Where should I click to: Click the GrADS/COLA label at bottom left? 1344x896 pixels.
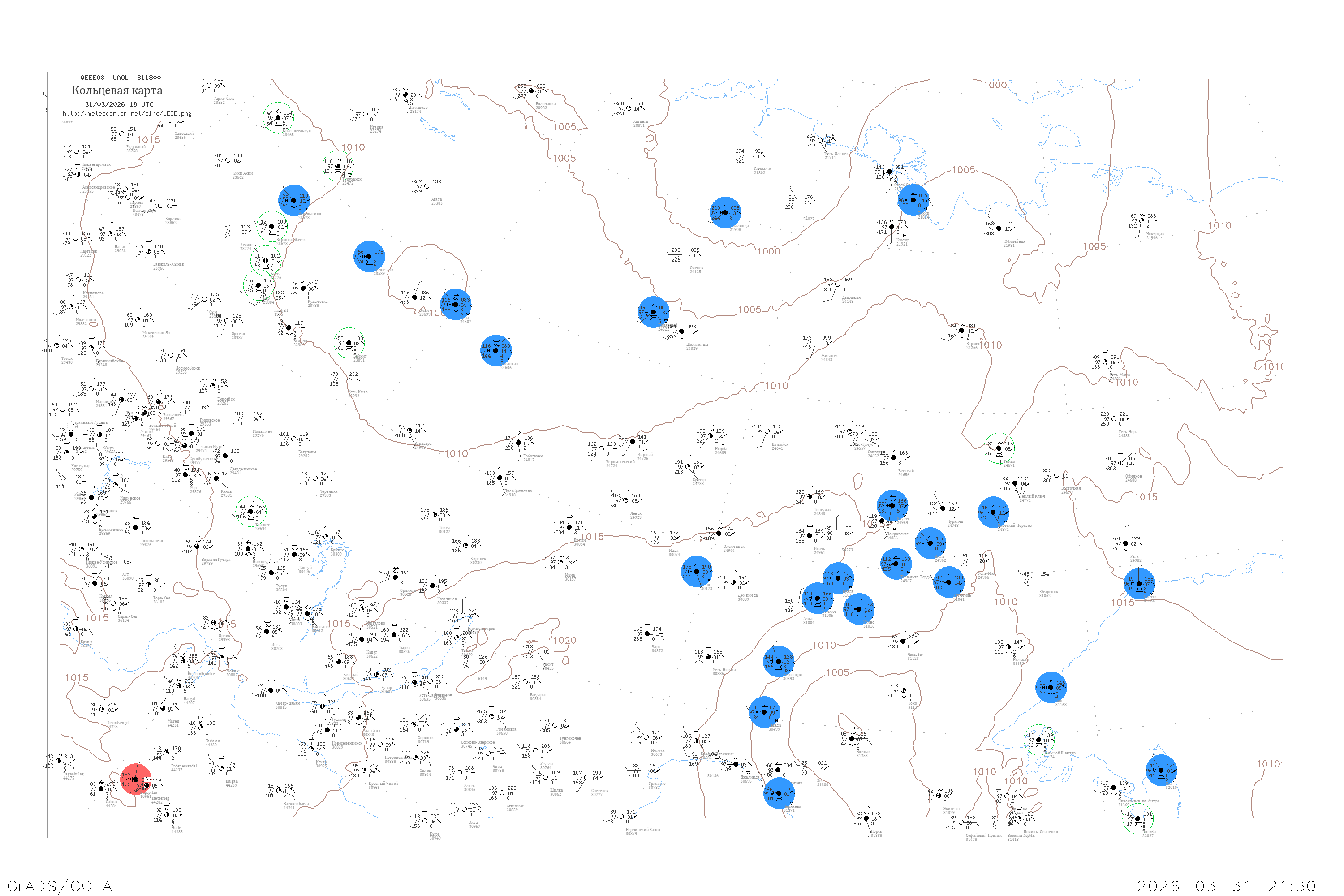[x=60, y=886]
